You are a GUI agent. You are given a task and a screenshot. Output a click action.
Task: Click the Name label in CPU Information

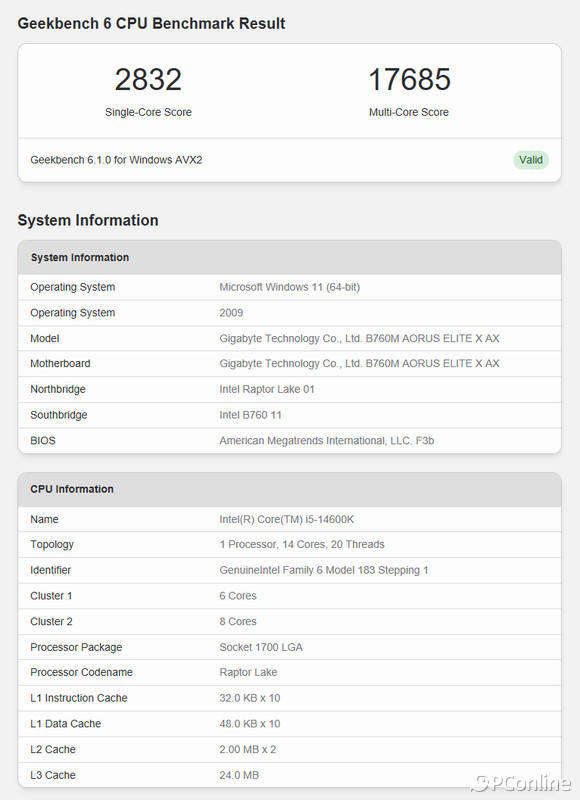pos(44,519)
